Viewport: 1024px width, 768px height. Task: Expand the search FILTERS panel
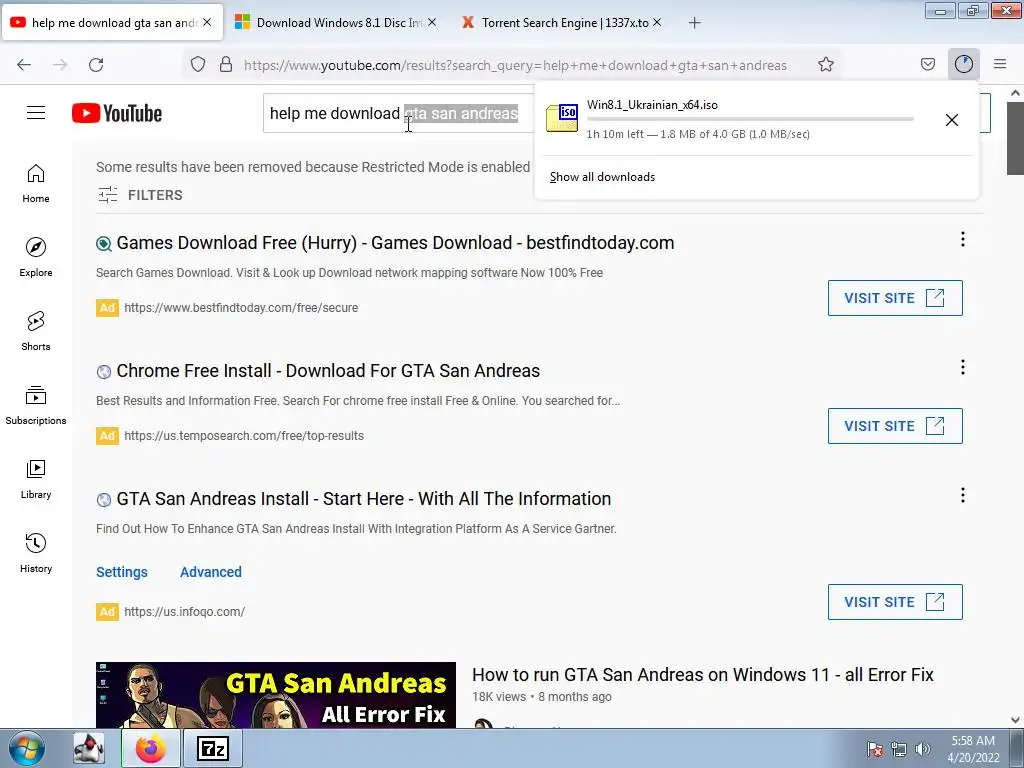click(x=140, y=195)
